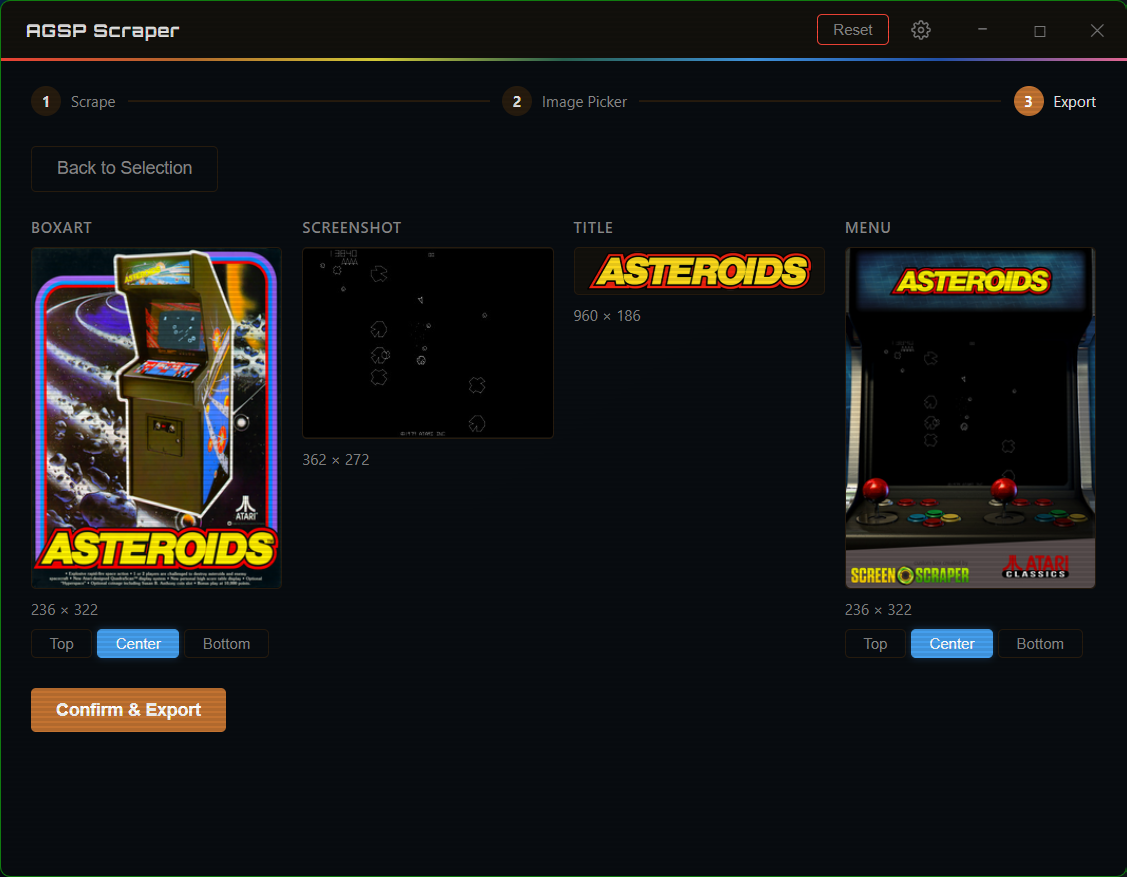1127x877 pixels.
Task: Select Center alignment for boxart
Action: [138, 644]
